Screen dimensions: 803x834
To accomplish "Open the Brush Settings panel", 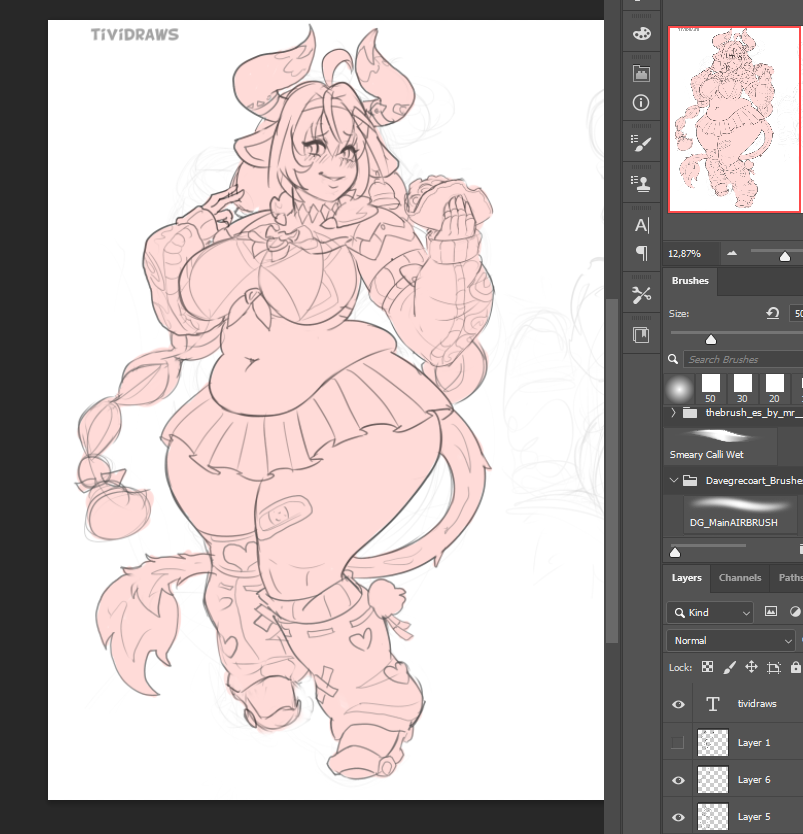I will (641, 142).
